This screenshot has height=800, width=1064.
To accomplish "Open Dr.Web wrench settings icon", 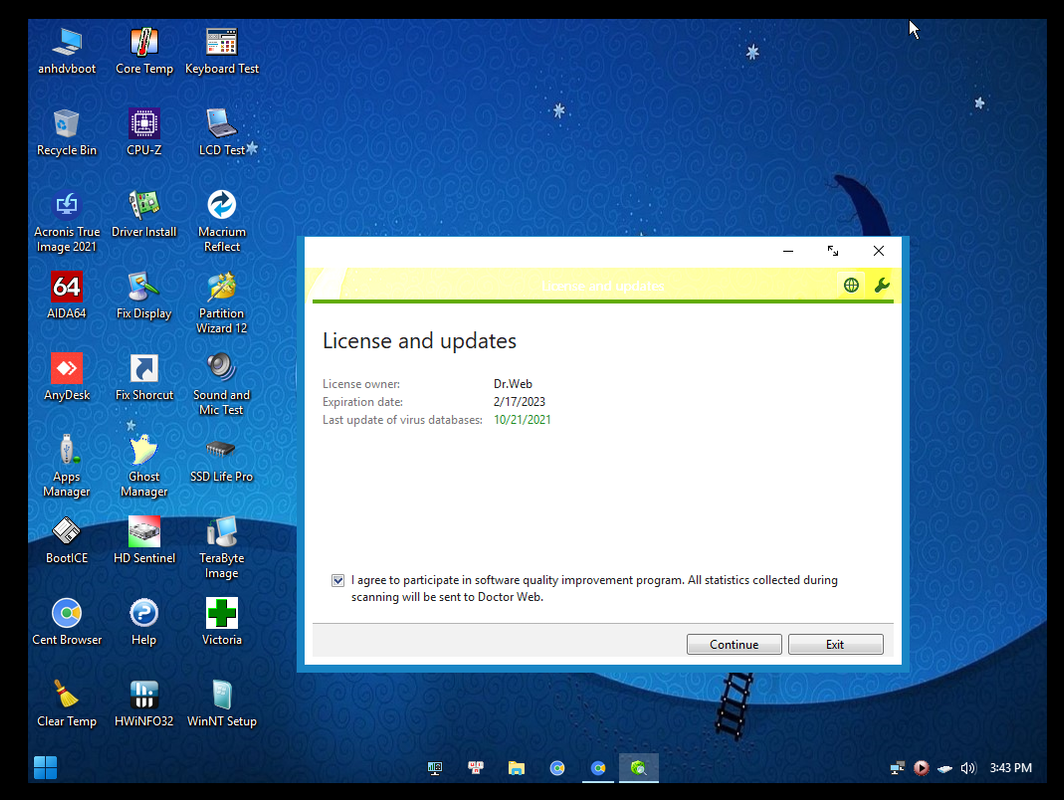I will tap(881, 285).
